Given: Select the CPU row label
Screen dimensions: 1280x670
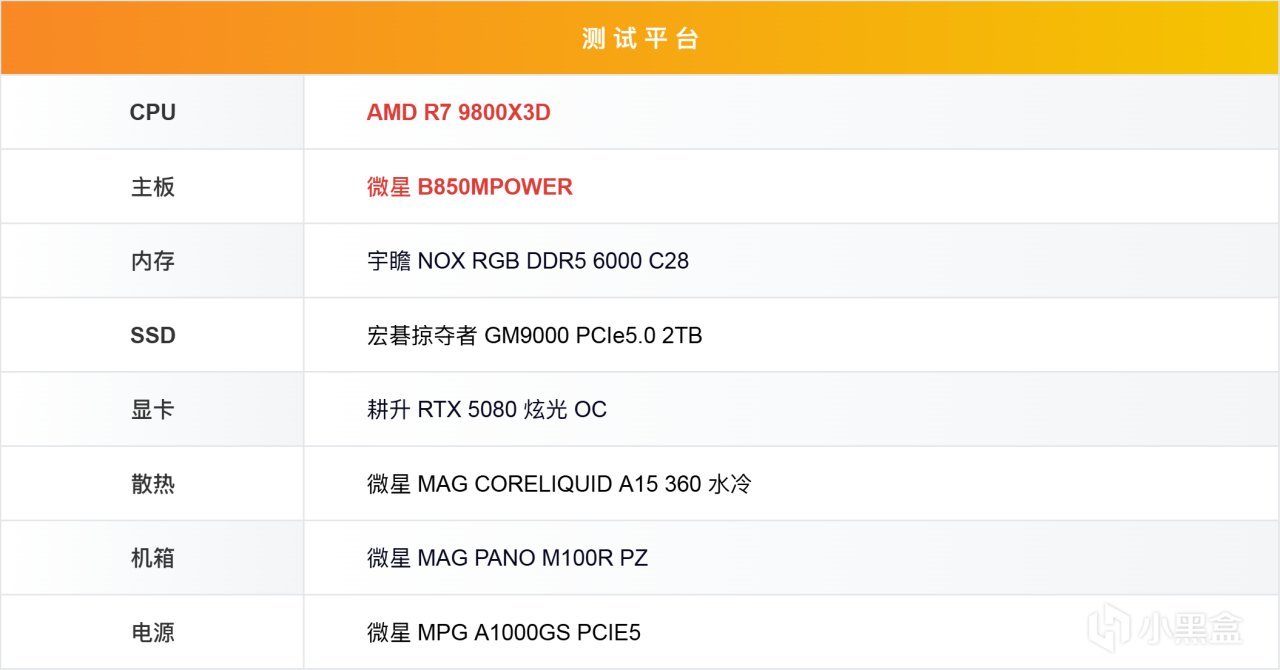Looking at the screenshot, I should pos(152,112).
